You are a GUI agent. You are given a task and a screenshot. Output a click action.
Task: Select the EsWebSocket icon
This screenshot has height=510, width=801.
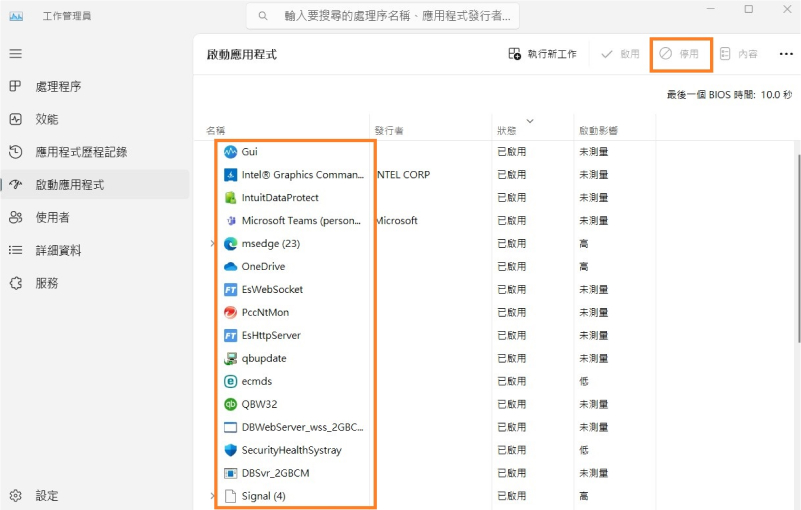coord(230,289)
